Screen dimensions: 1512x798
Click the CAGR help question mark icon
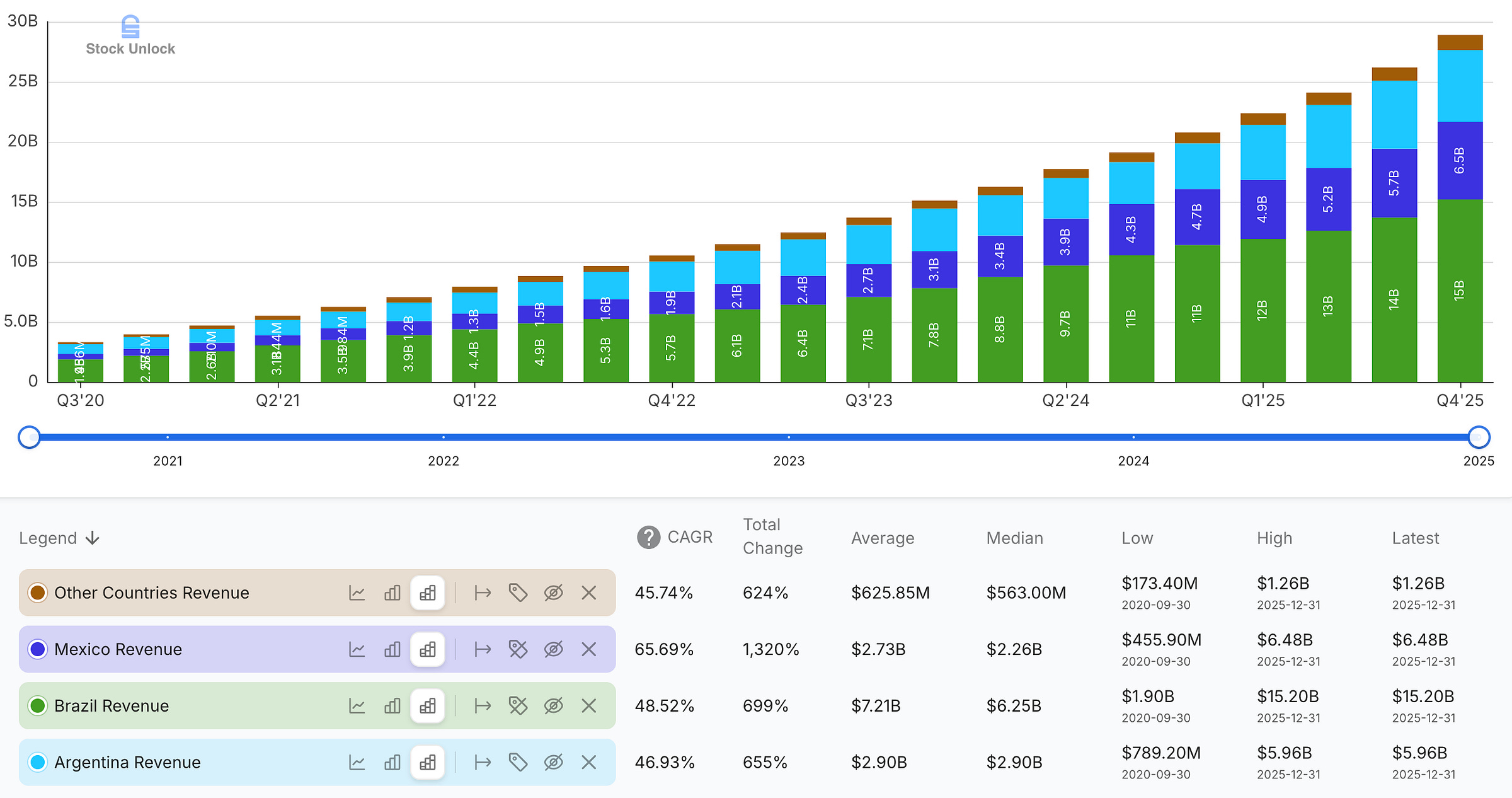click(648, 538)
